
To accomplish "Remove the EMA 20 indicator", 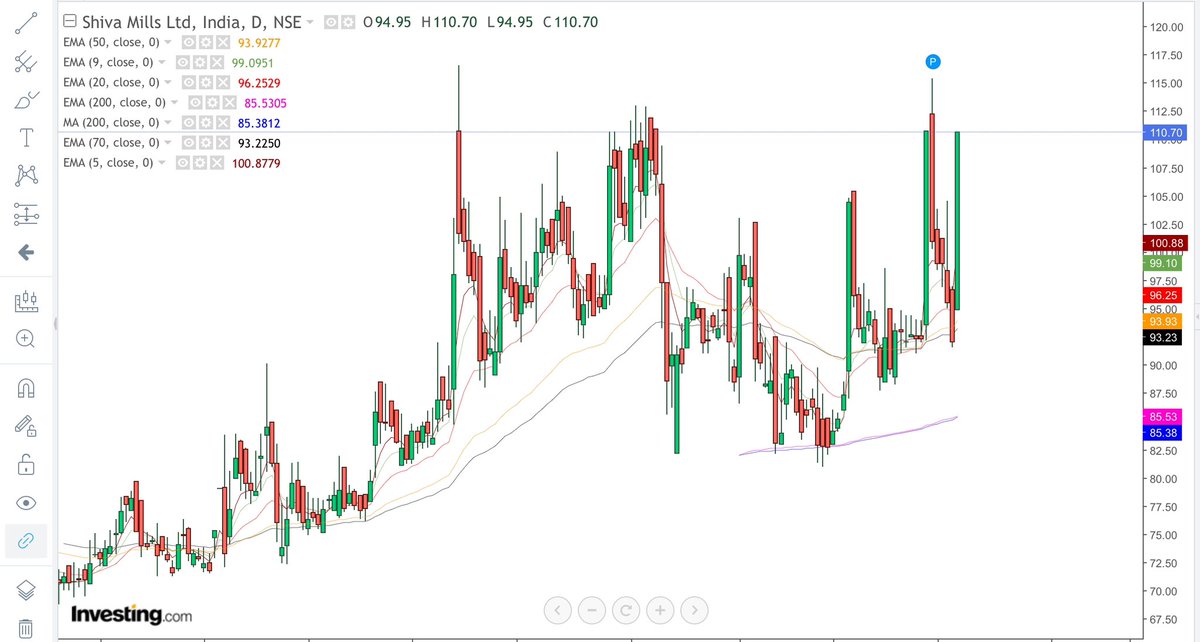I will pos(223,82).
